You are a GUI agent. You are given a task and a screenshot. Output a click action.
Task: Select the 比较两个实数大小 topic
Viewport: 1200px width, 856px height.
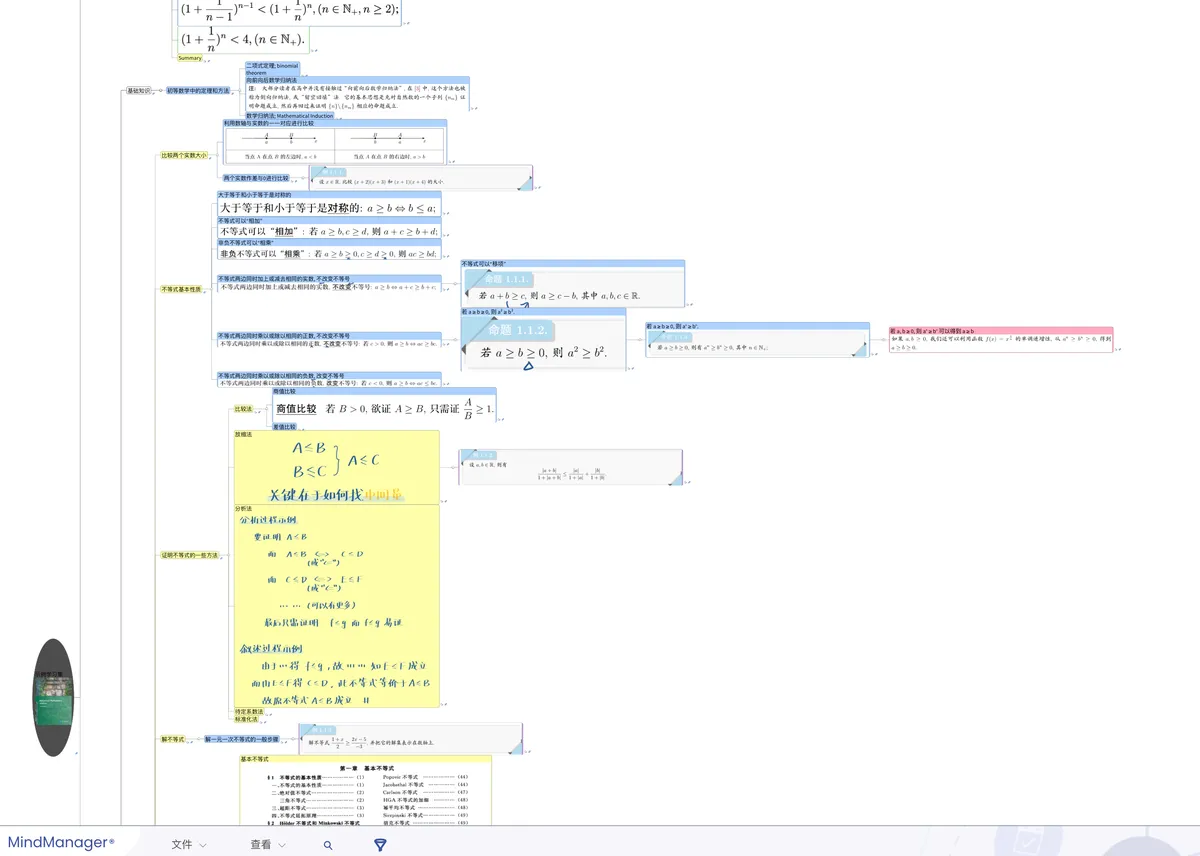184,156
